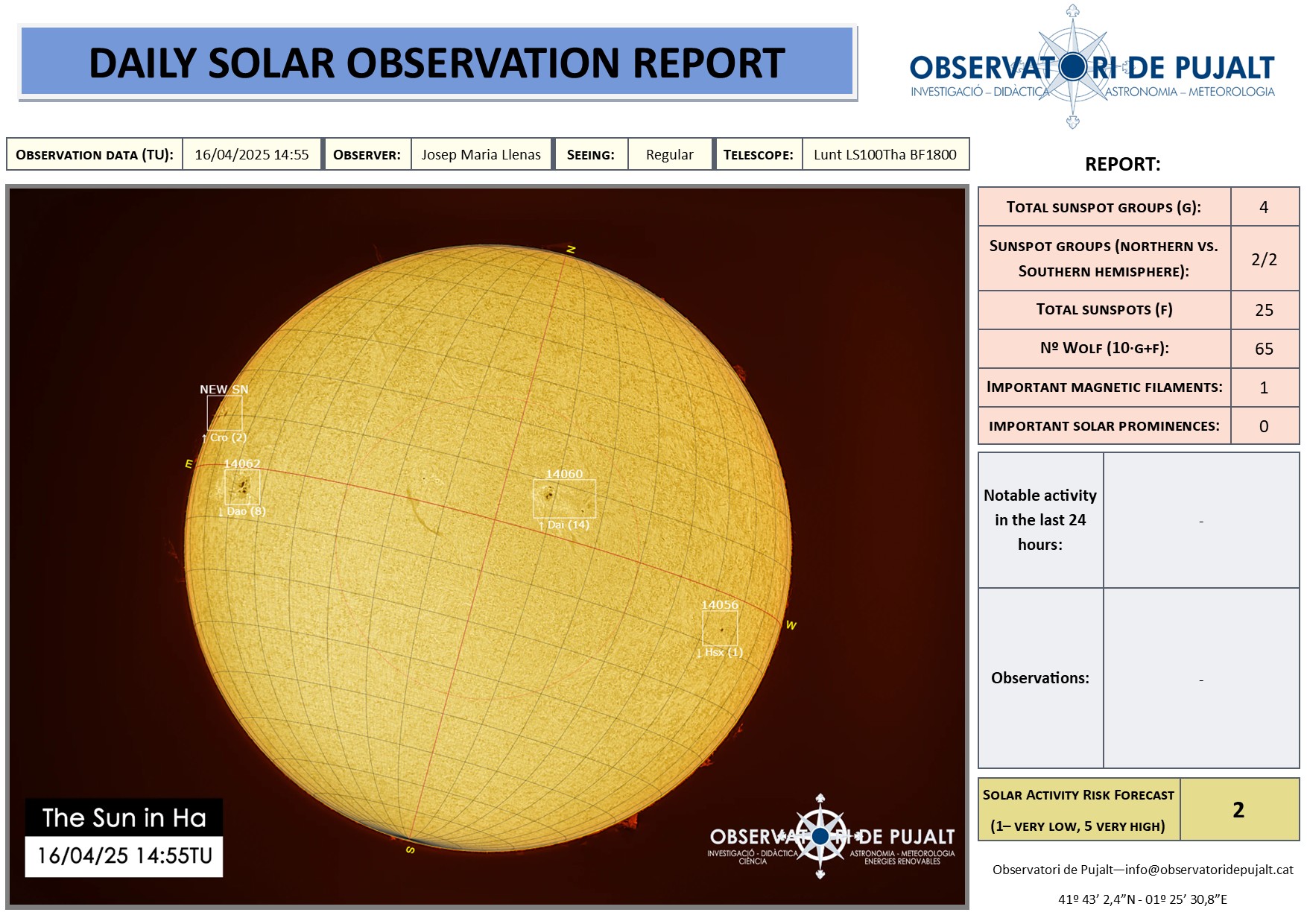Click the coordinates 41º 43' 2,4"N text
Viewport: 1307px width, 924px height.
tap(1142, 899)
